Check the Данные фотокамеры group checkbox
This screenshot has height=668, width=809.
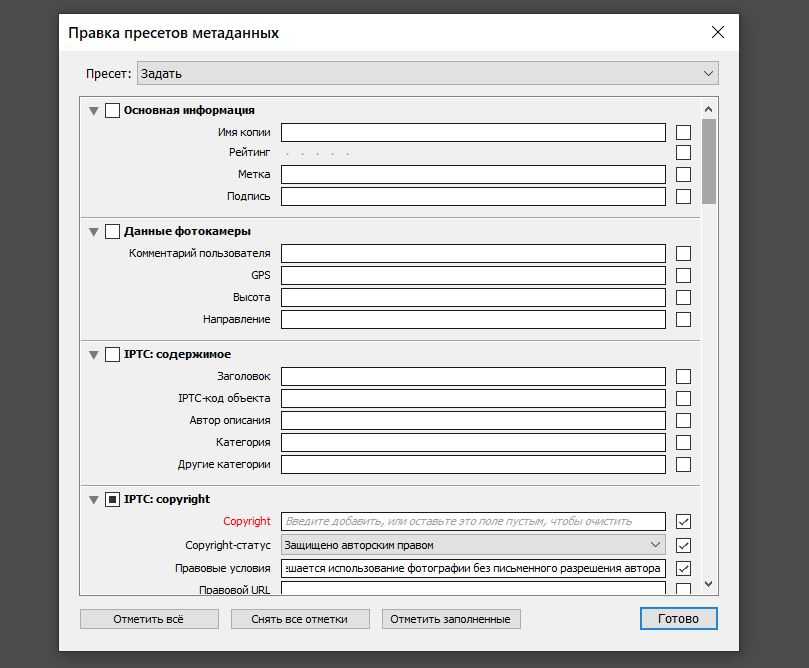click(x=112, y=232)
